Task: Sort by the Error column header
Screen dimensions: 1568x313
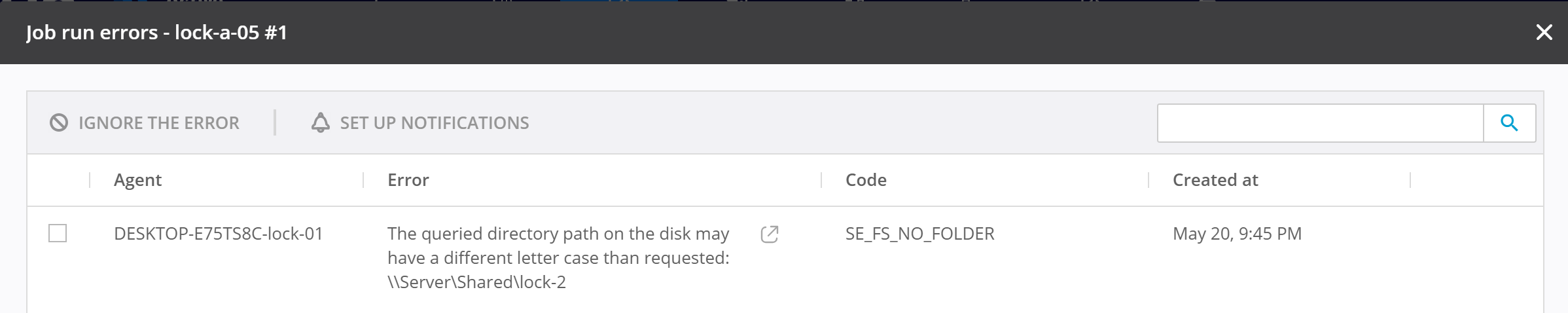Action: point(408,180)
